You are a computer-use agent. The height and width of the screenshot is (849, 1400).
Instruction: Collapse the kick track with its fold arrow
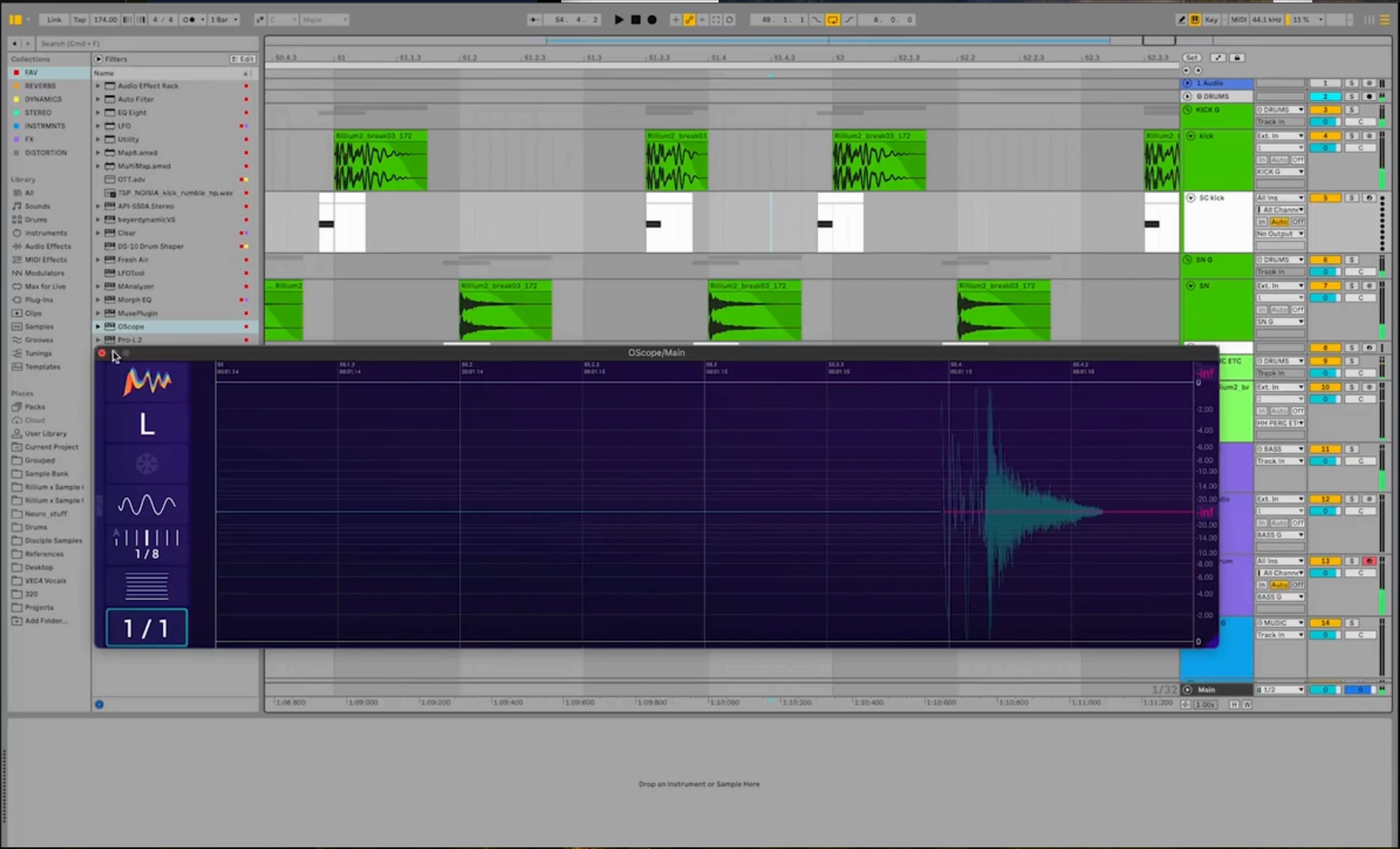pyautogui.click(x=1190, y=136)
